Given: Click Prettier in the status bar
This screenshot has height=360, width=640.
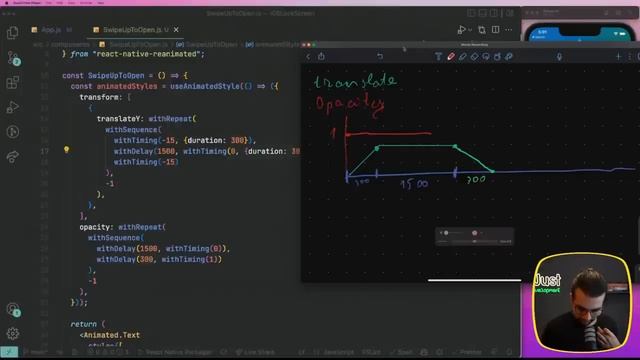Looking at the screenshot, I should click(467, 352).
